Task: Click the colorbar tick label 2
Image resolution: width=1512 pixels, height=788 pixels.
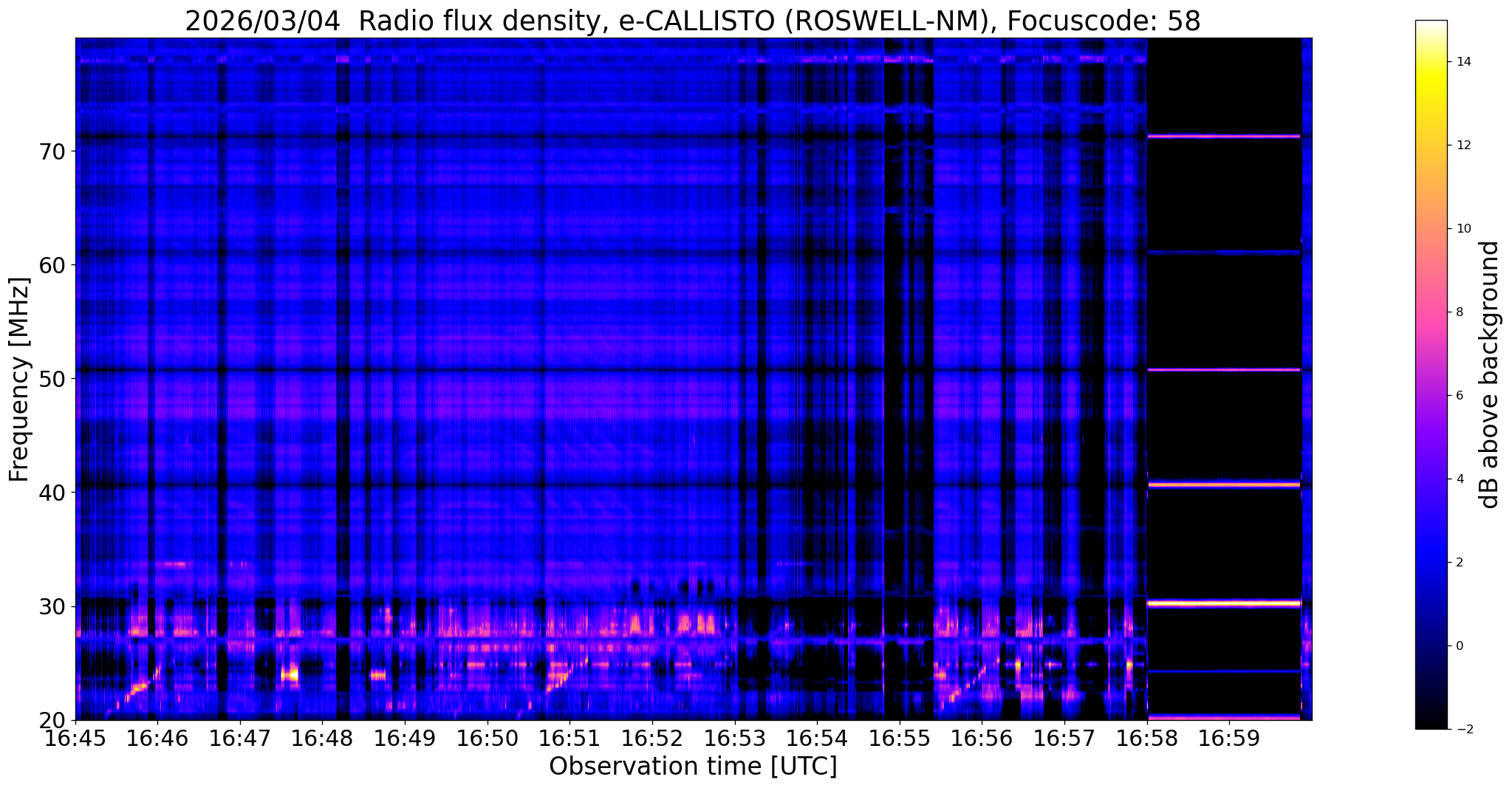Action: (x=1459, y=562)
